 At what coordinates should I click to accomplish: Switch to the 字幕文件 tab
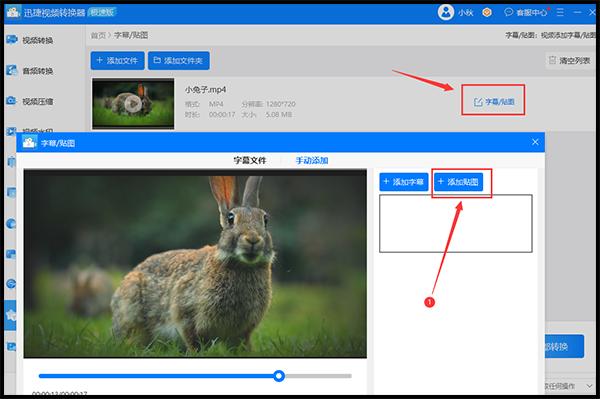point(250,160)
